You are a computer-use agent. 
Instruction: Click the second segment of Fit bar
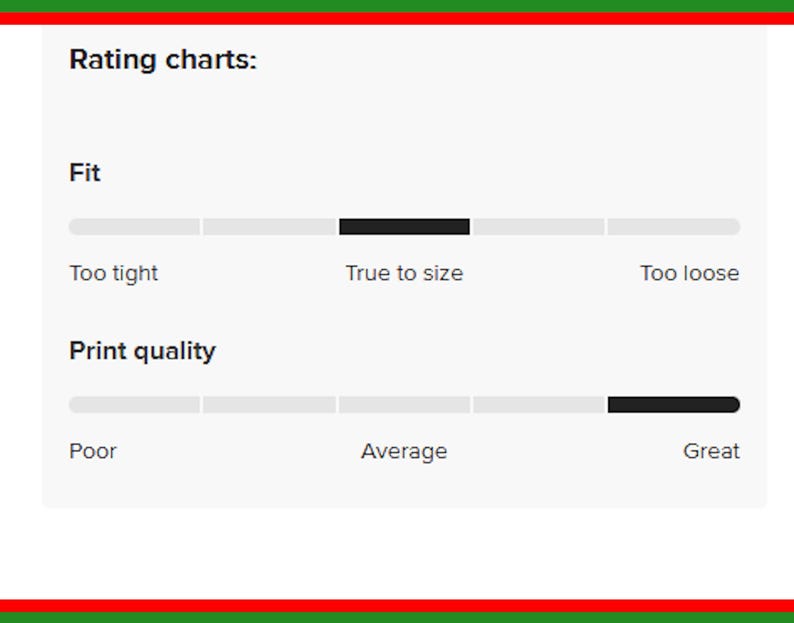pyautogui.click(x=269, y=226)
